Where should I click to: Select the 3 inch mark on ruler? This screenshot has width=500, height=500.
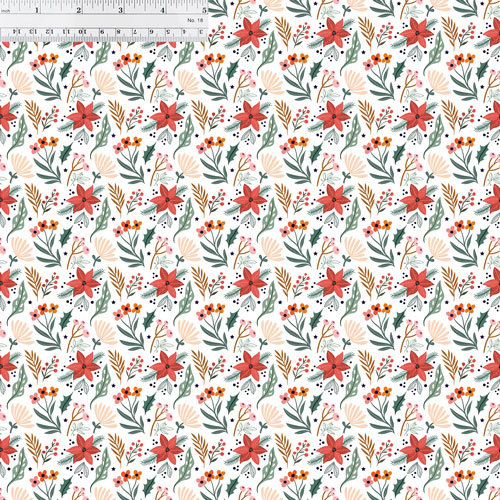[x=121, y=10]
